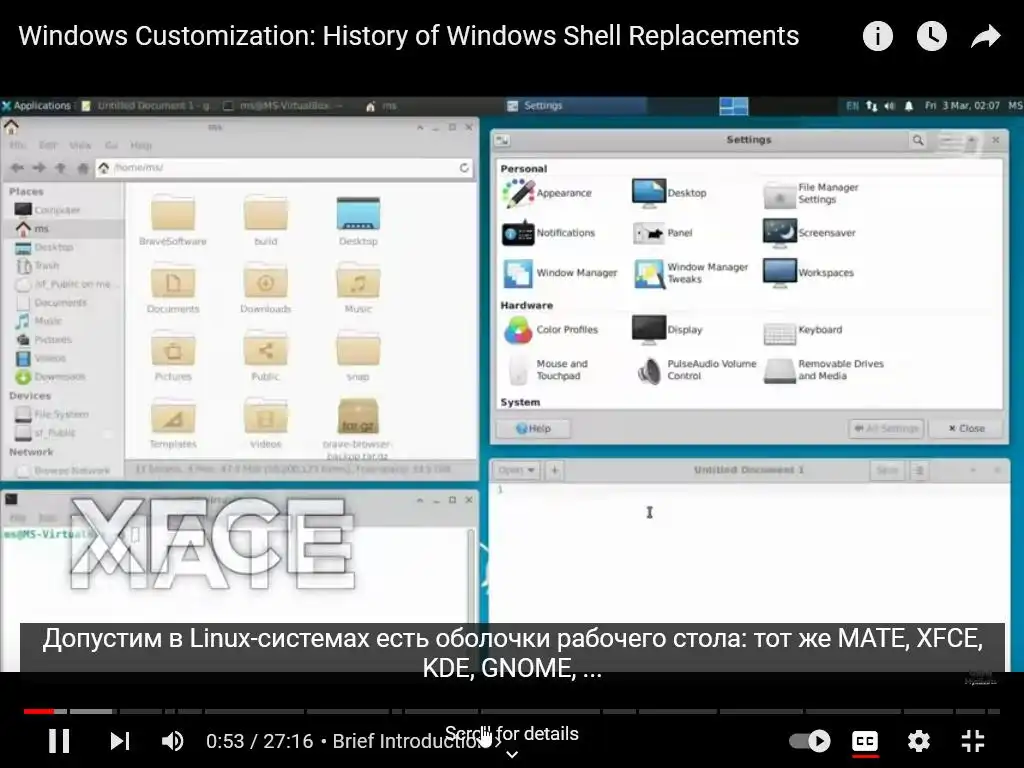1024x768 pixels.
Task: Select the build folder
Action: click(266, 221)
